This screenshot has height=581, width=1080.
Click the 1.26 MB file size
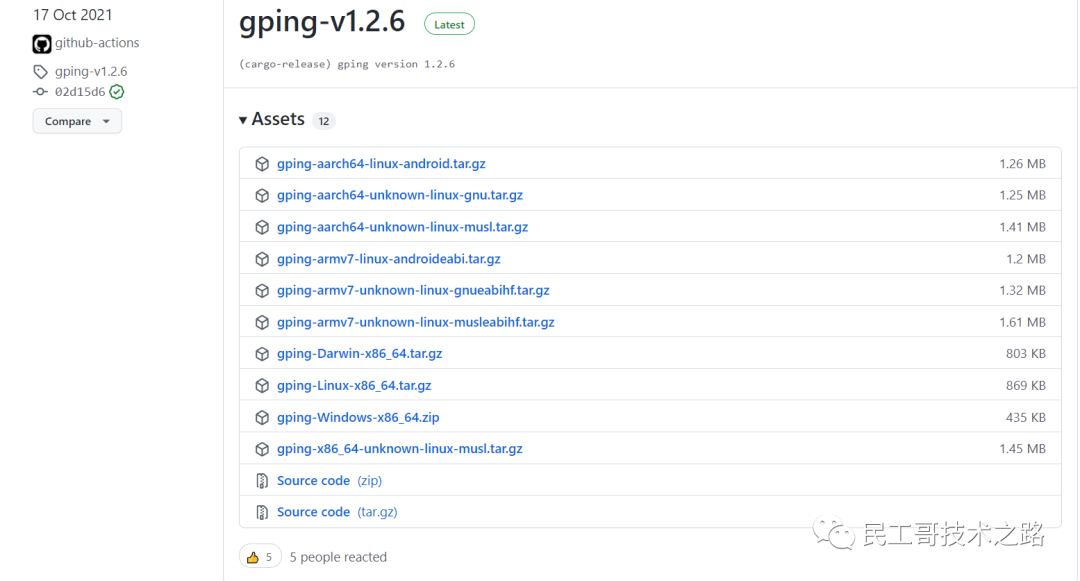click(x=1022, y=164)
